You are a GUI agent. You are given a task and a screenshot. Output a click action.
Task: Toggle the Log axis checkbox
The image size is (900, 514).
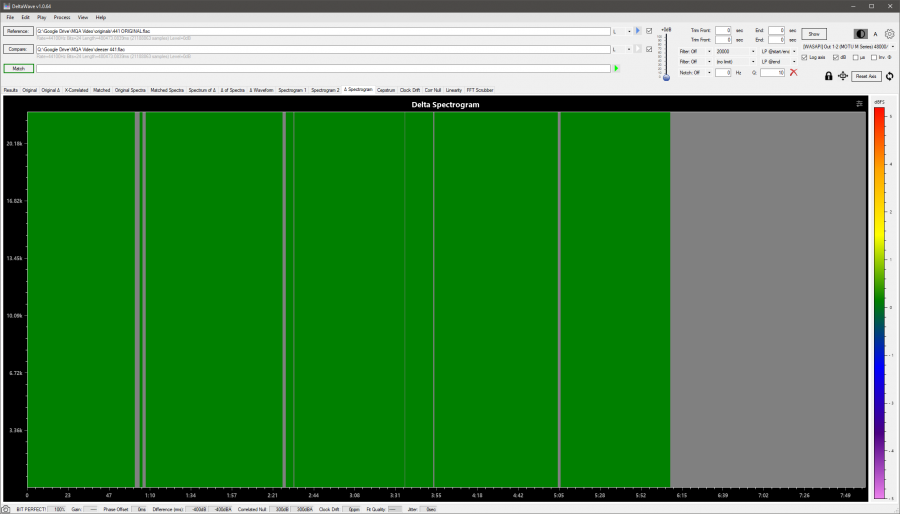point(805,57)
